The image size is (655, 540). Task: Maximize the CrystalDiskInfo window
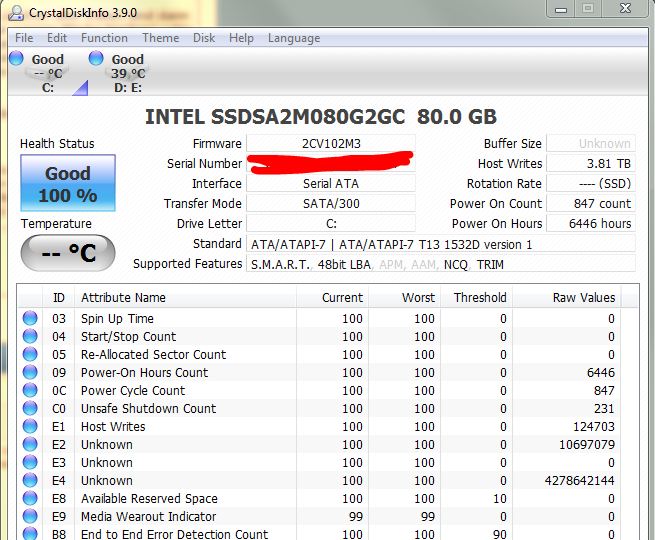coord(588,9)
